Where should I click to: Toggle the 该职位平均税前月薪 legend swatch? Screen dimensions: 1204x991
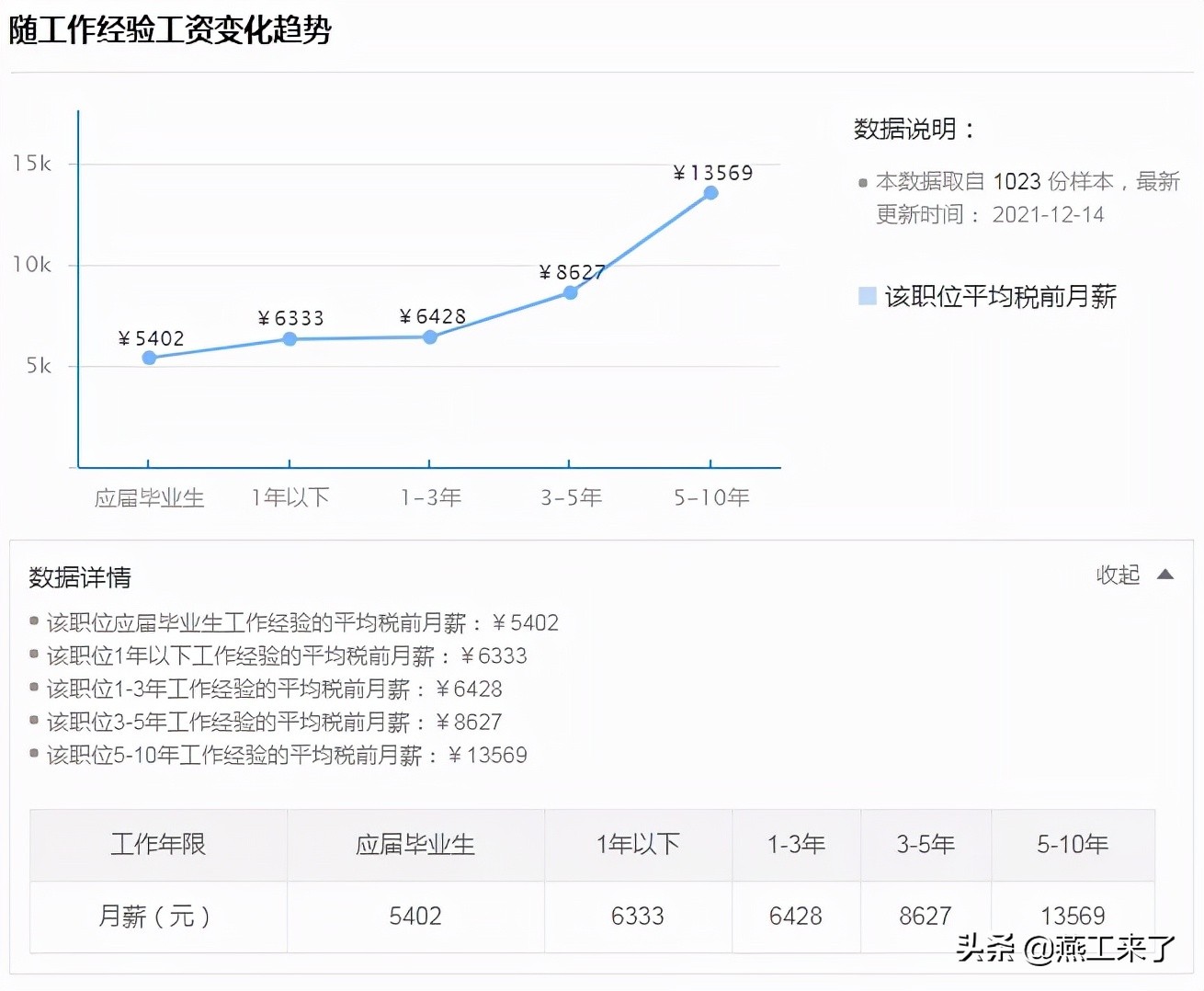click(x=867, y=296)
